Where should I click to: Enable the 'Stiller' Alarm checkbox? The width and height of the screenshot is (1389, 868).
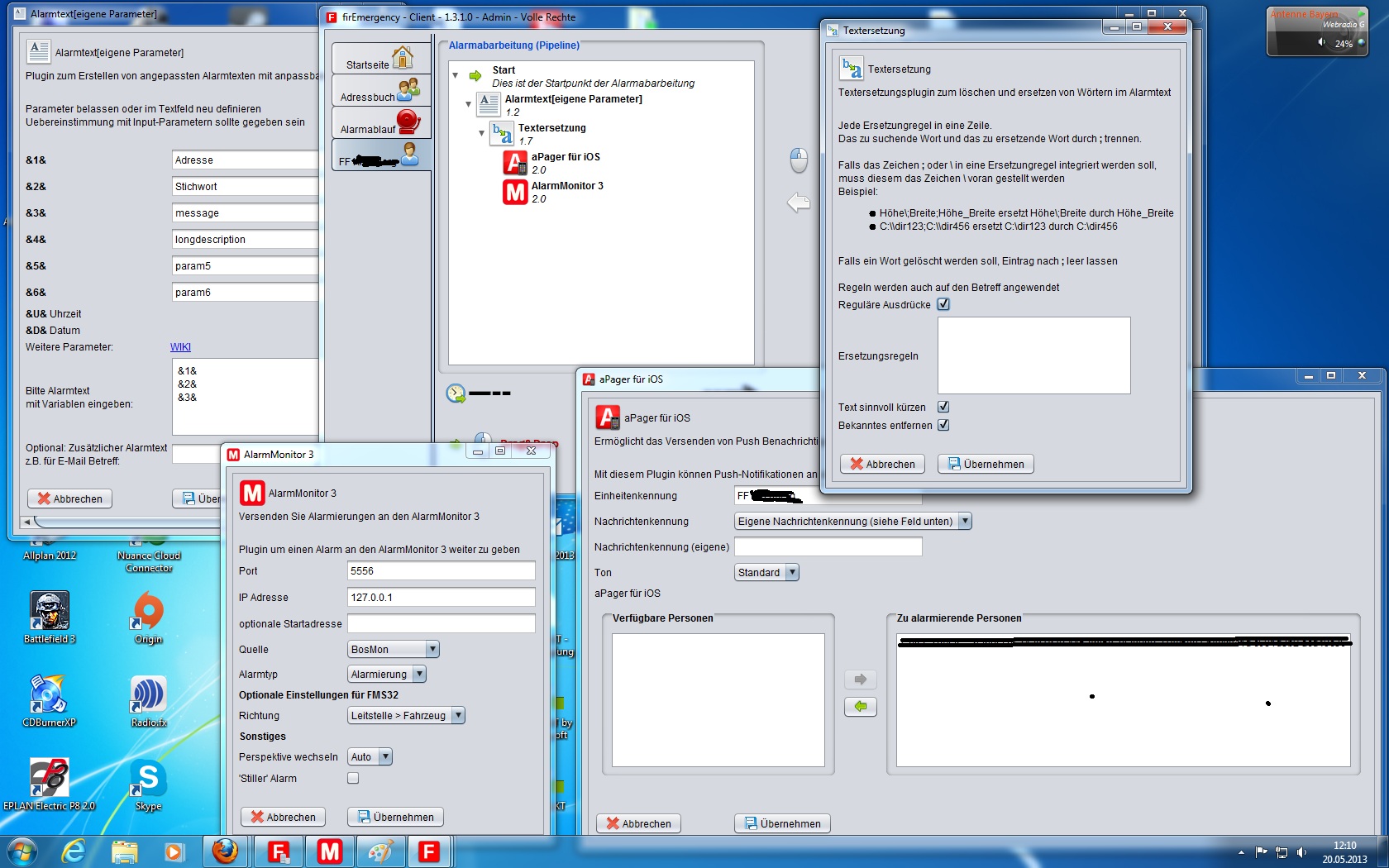click(x=353, y=778)
